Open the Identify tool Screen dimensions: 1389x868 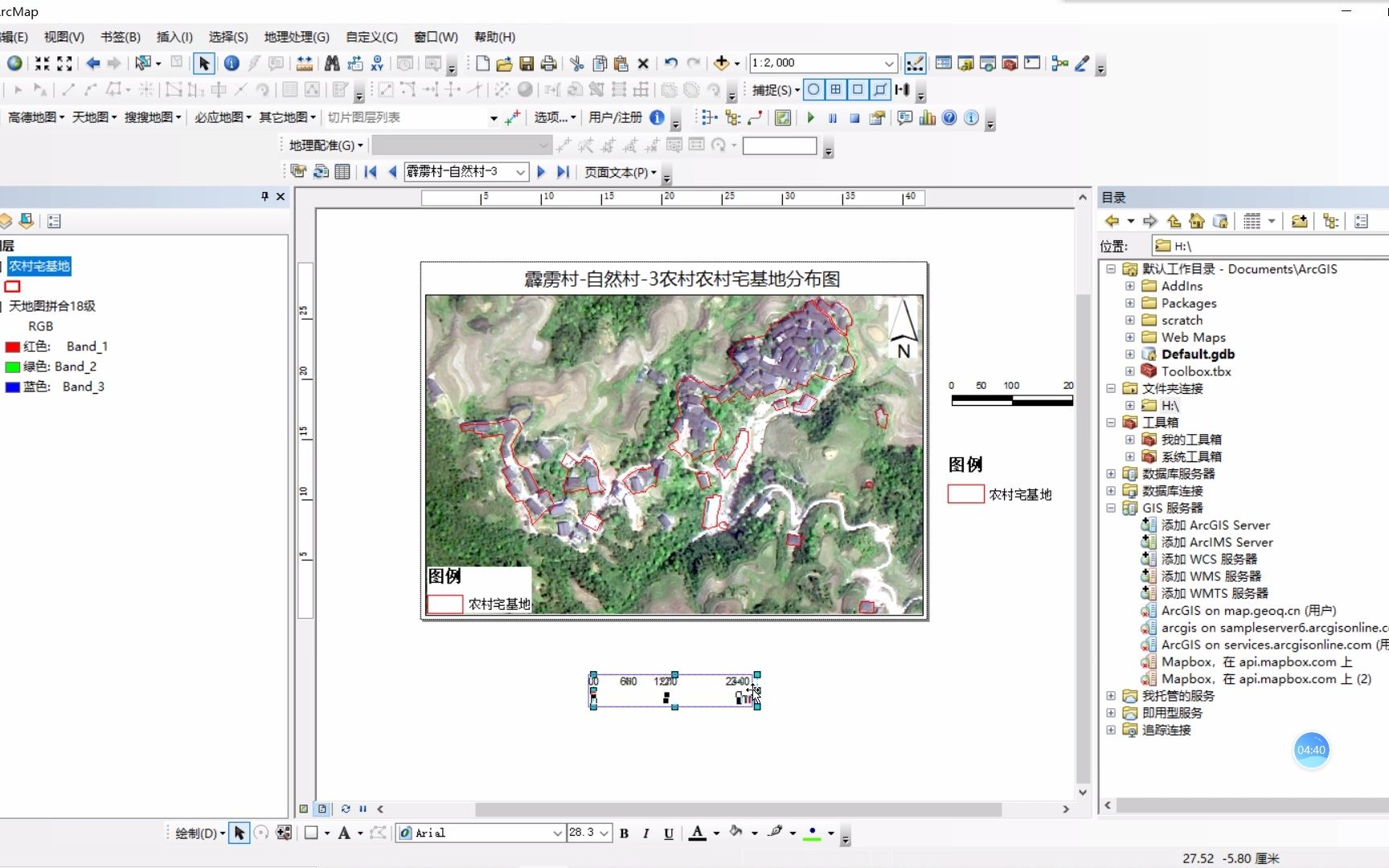point(231,63)
